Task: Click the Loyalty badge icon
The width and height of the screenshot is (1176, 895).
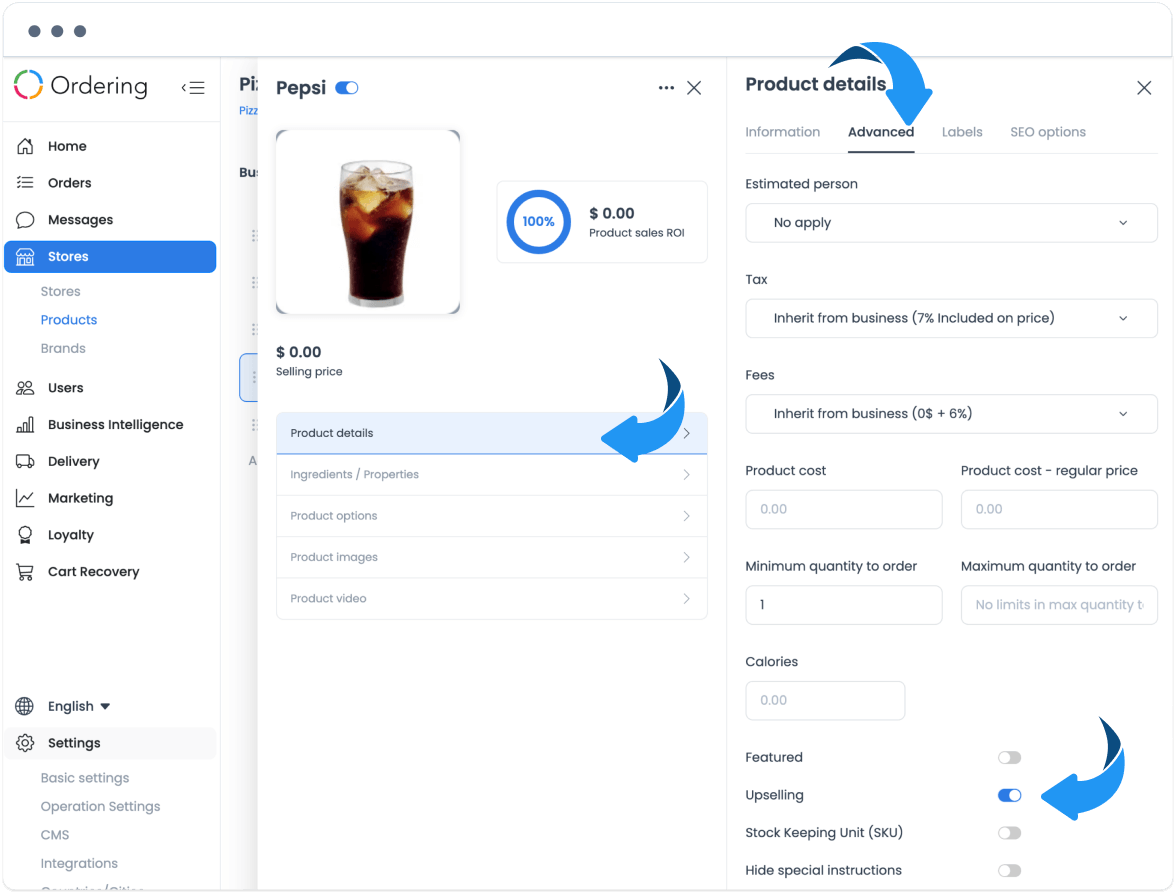Action: point(25,535)
